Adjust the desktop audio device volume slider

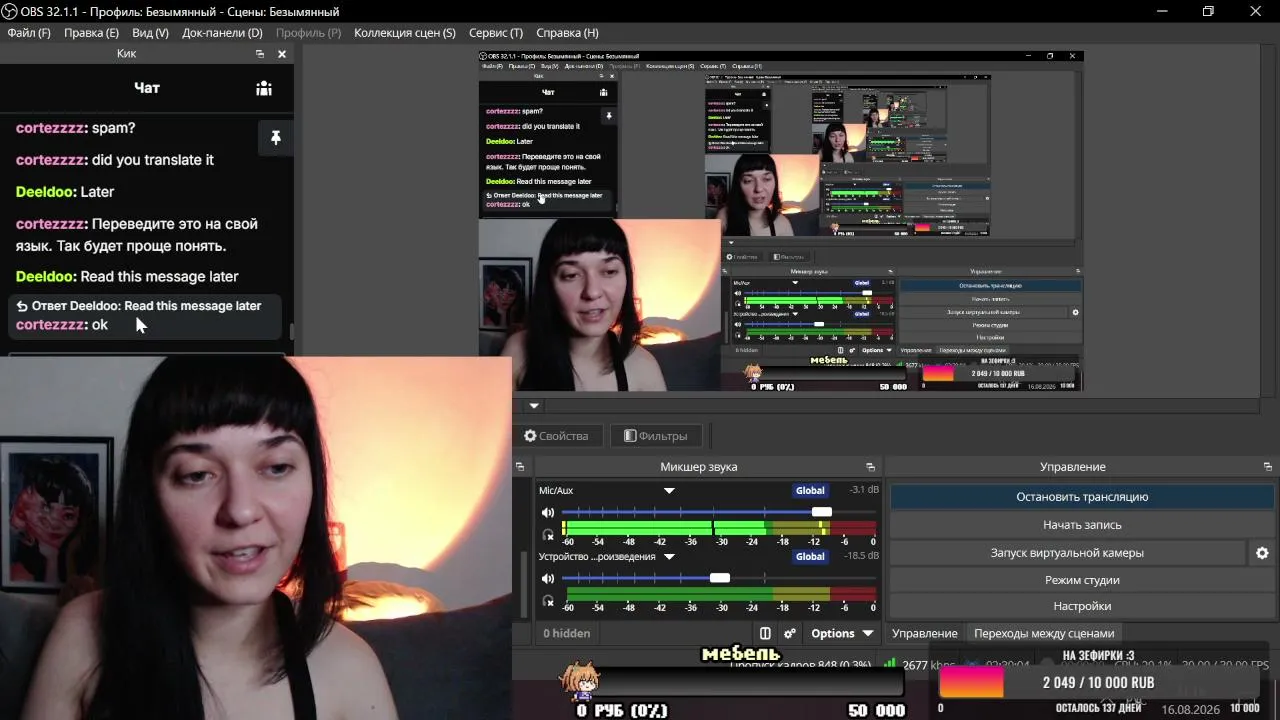(x=718, y=578)
